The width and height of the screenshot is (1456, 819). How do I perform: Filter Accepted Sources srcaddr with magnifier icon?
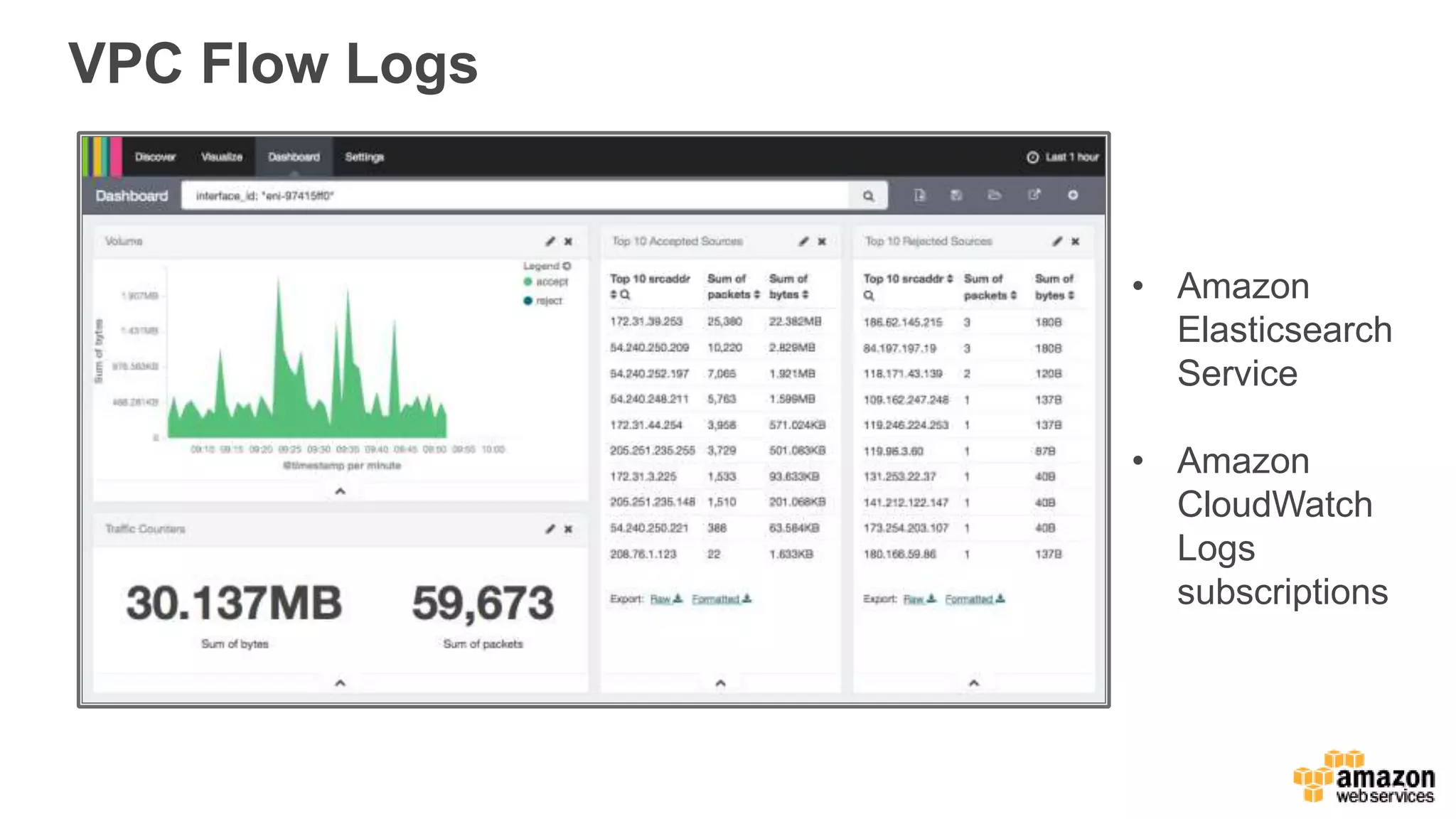click(625, 295)
